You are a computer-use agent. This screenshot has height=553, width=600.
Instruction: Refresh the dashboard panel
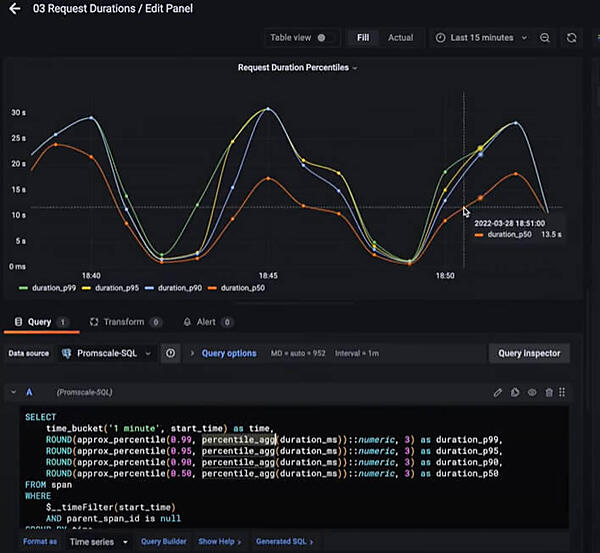pos(571,38)
